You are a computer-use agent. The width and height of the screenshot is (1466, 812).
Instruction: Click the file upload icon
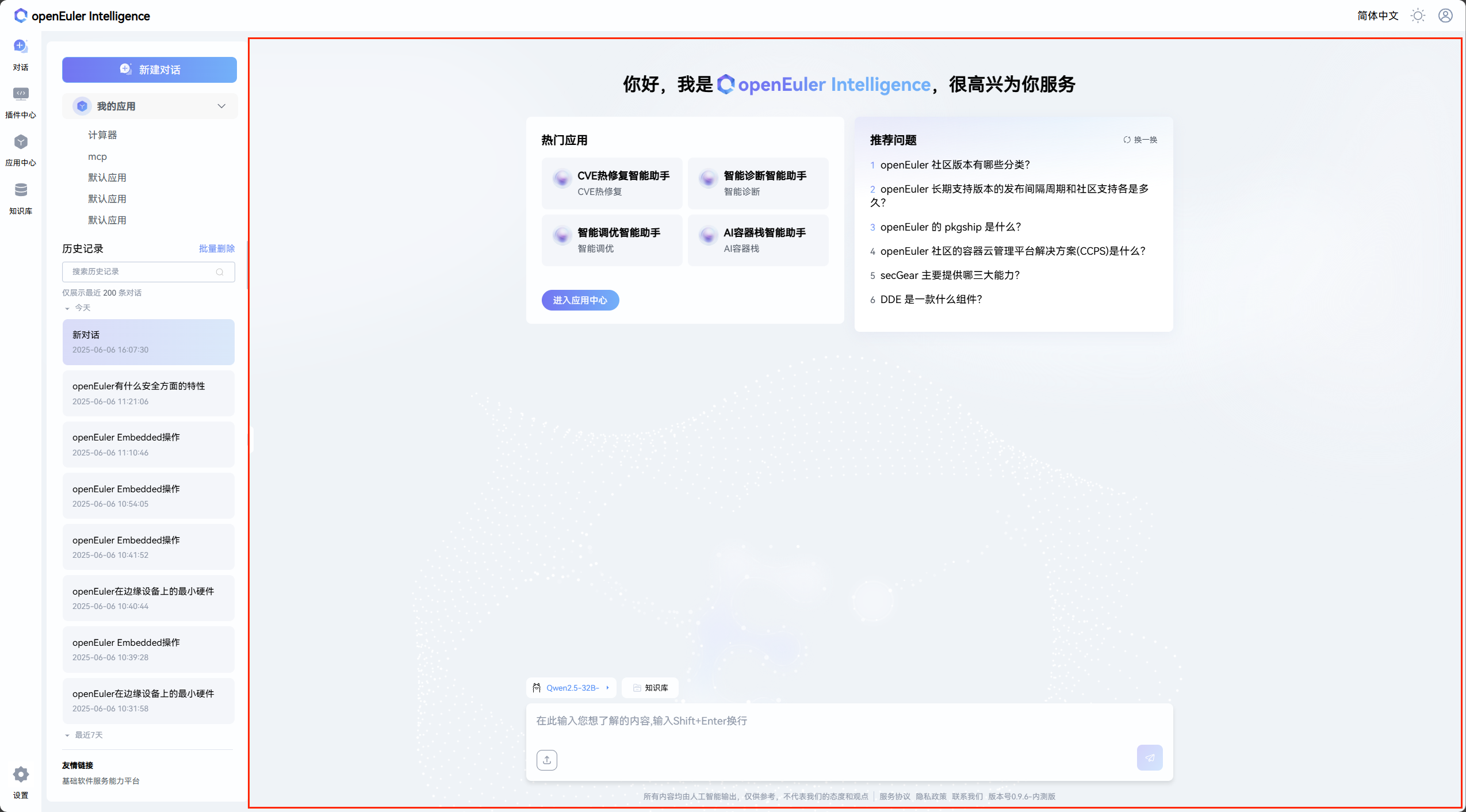tap(547, 760)
